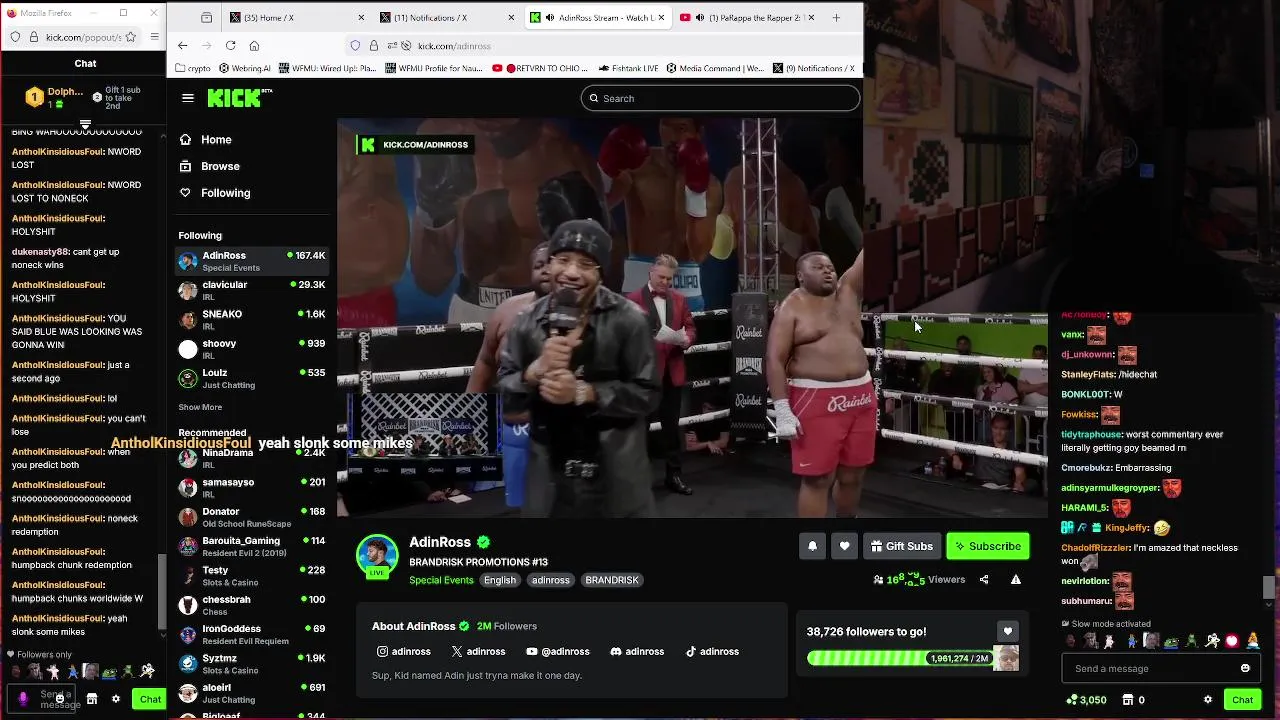
Task: Open Fishtank LIVE bookmark
Action: tap(629, 68)
